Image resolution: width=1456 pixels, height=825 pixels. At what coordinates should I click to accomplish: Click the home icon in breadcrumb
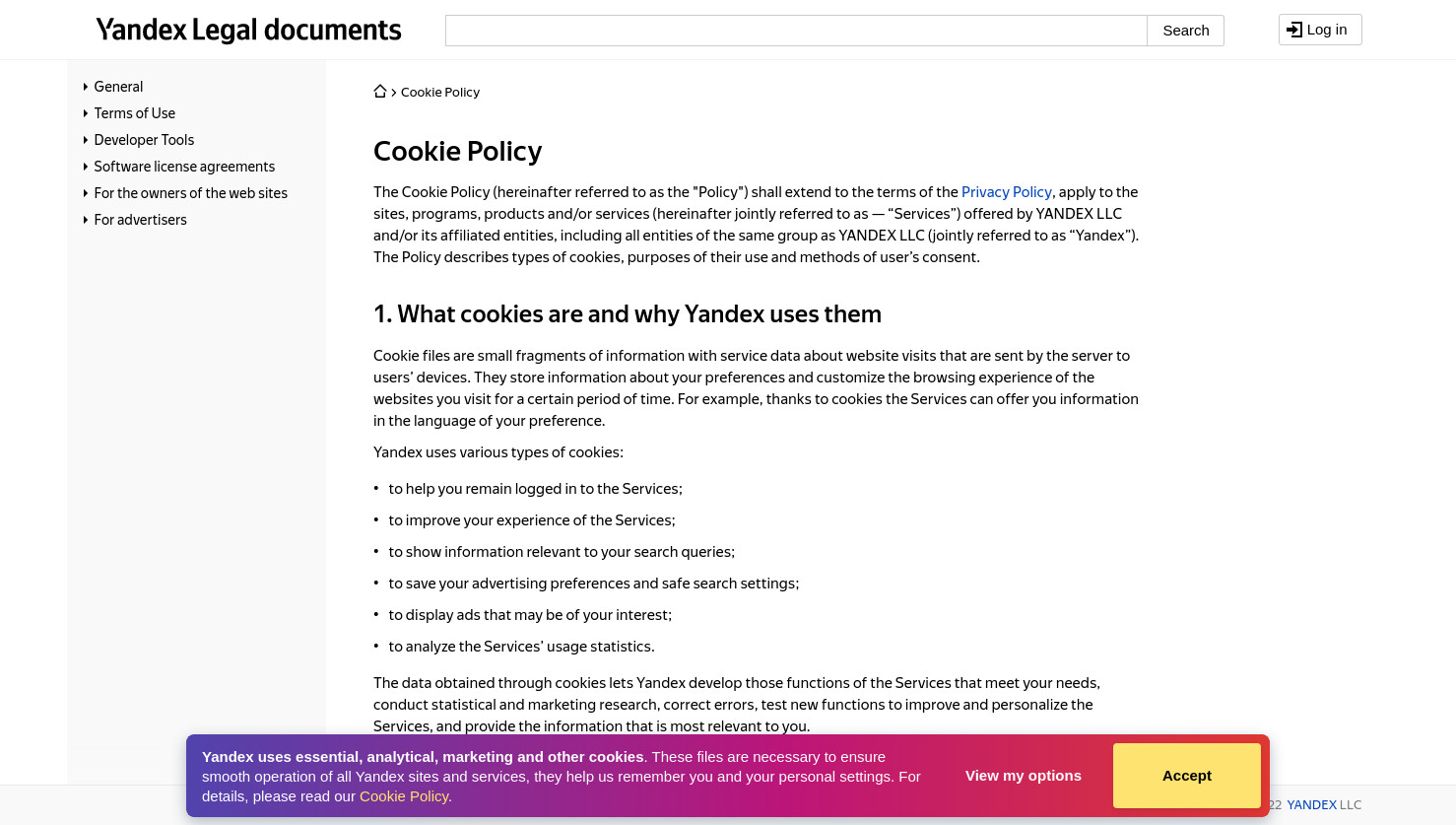point(380,92)
